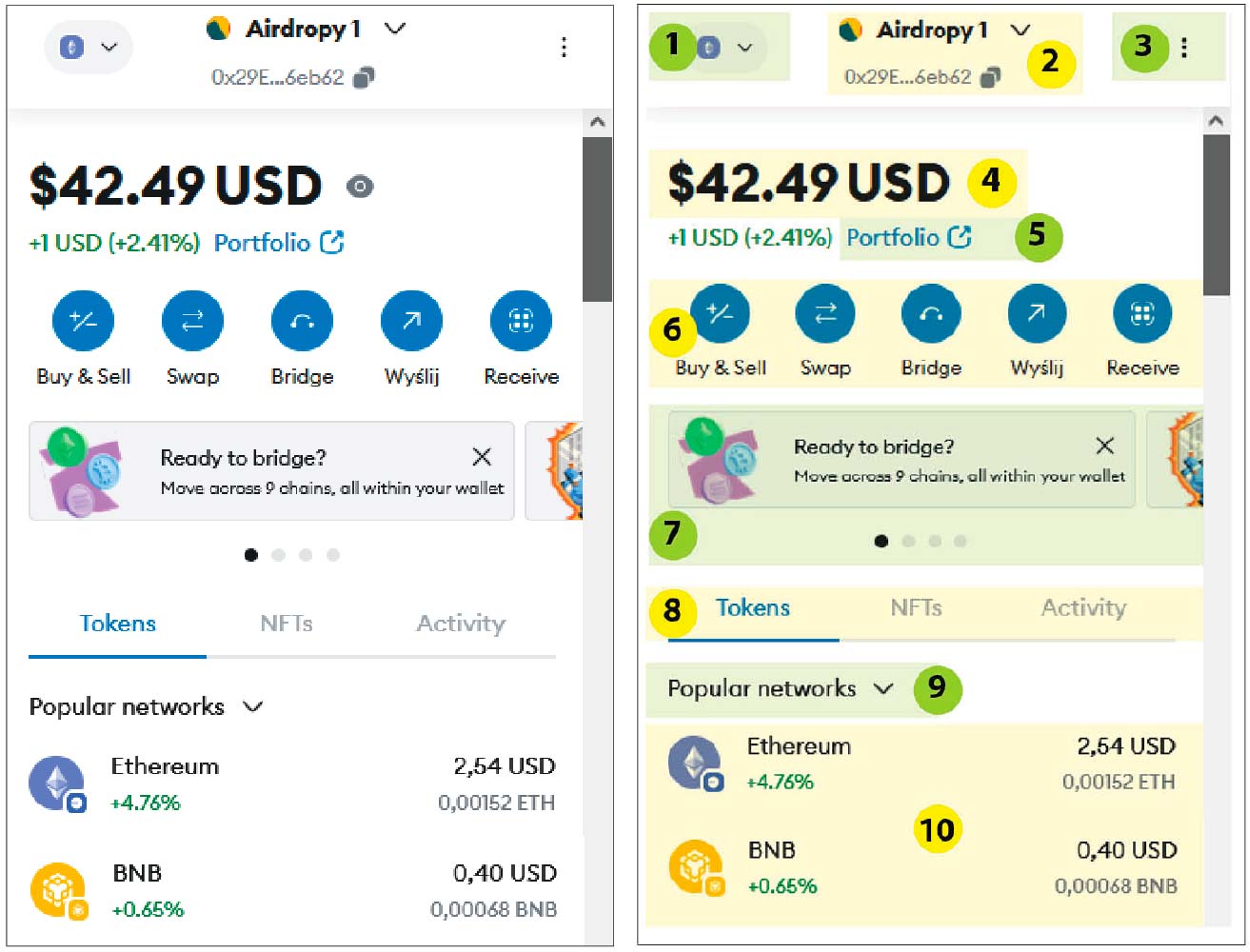Open the Activity tab
The image size is (1250, 952).
(x=461, y=624)
